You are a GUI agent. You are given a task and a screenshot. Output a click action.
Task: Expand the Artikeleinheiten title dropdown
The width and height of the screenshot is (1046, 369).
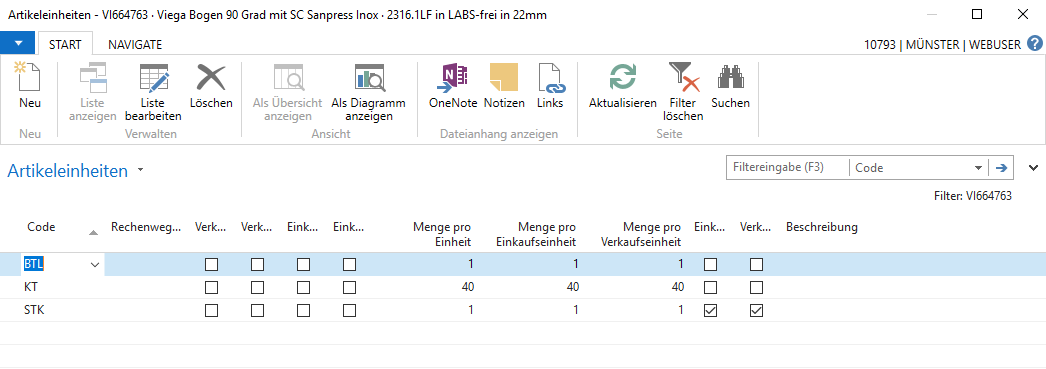point(140,170)
